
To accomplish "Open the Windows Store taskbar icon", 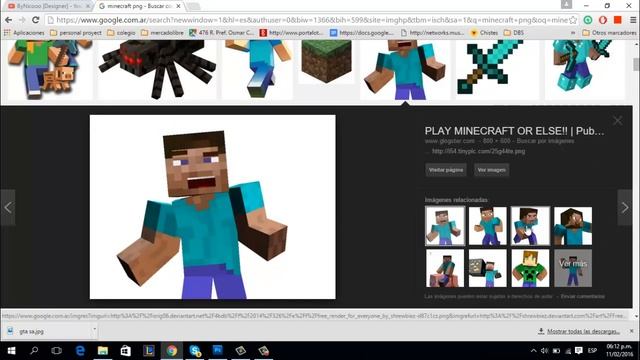I will (126, 351).
